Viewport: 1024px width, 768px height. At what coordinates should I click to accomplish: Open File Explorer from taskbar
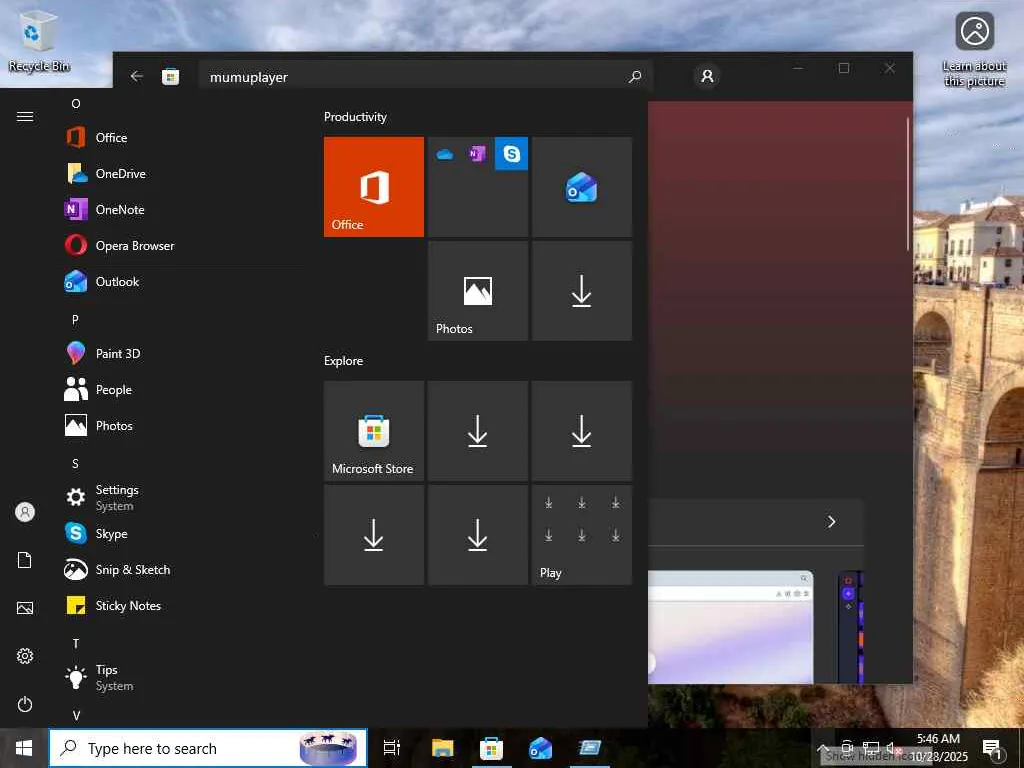443,748
